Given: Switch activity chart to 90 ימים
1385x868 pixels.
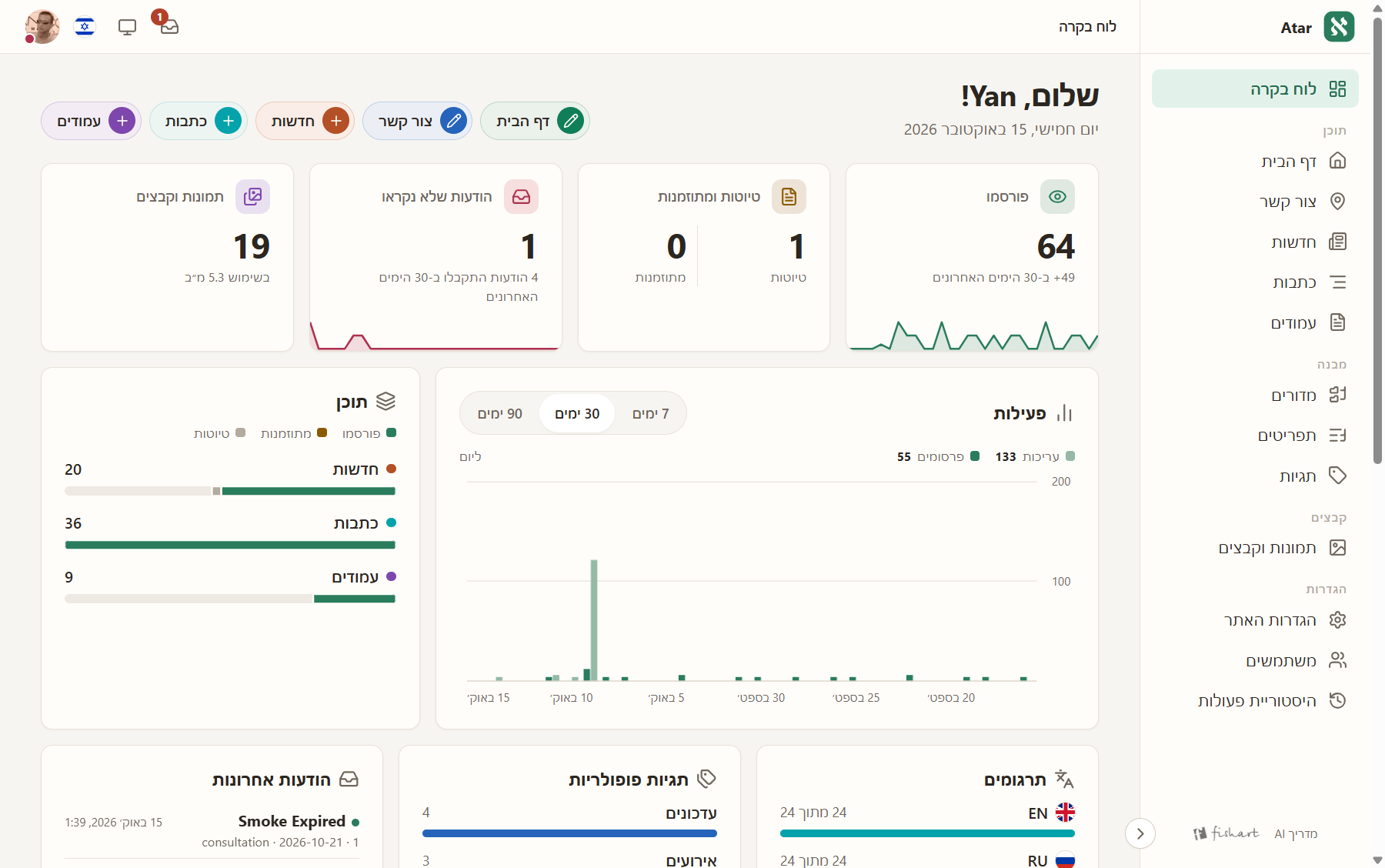Looking at the screenshot, I should point(500,414).
